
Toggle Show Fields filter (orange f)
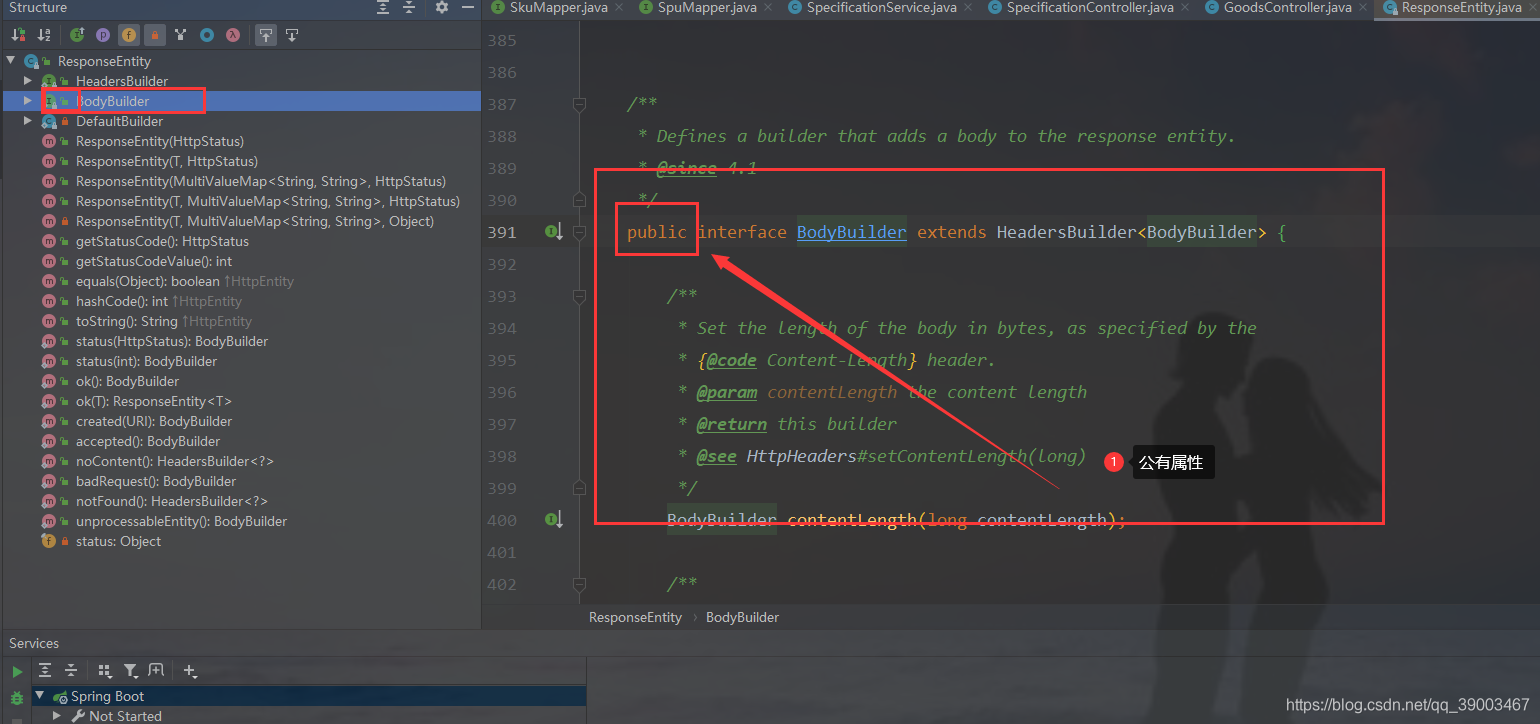pyautogui.click(x=129, y=35)
